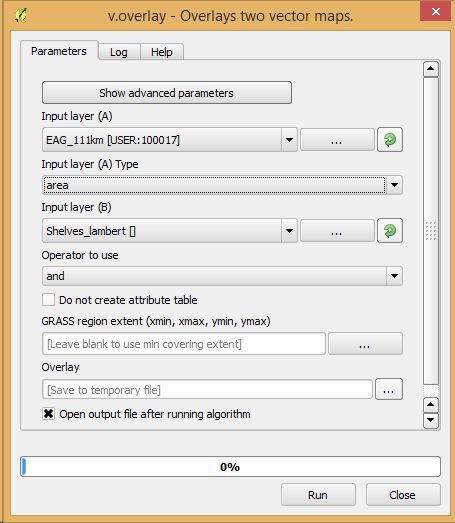
Task: Click the GRASS region extent input field
Action: click(x=184, y=344)
